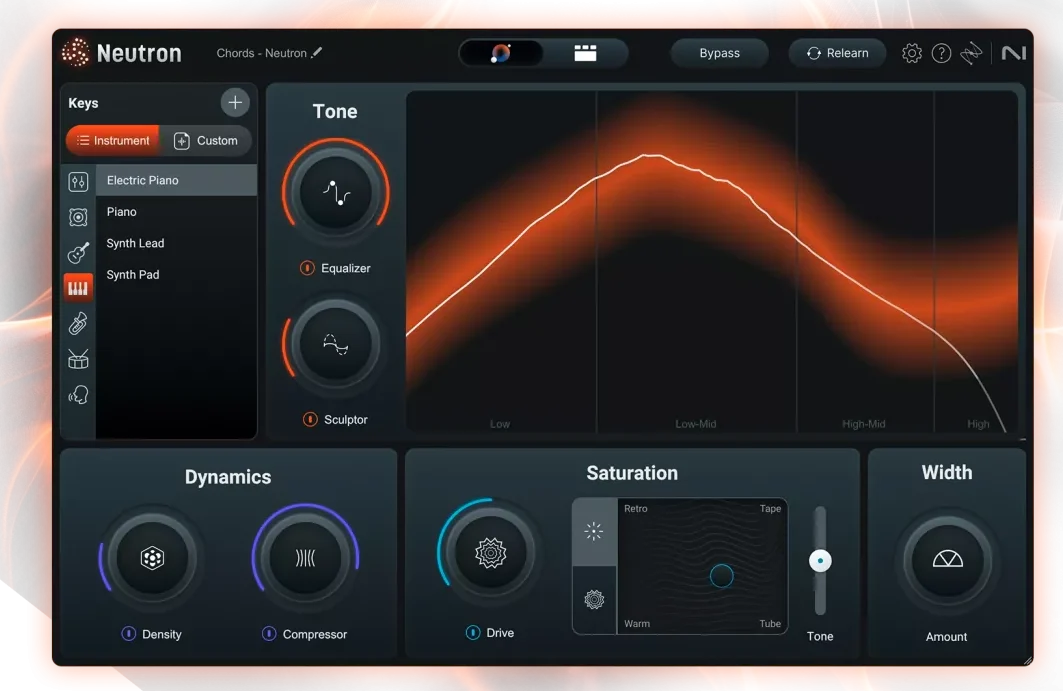The height and width of the screenshot is (691, 1063).
Task: Toggle the Equalizer power button
Action: point(307,268)
